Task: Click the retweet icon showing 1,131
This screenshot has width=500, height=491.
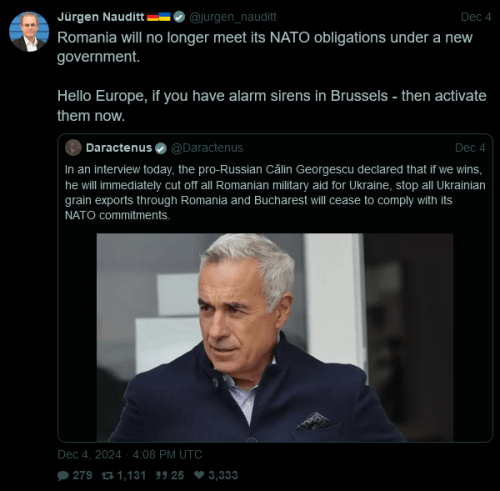Action: coord(108,475)
